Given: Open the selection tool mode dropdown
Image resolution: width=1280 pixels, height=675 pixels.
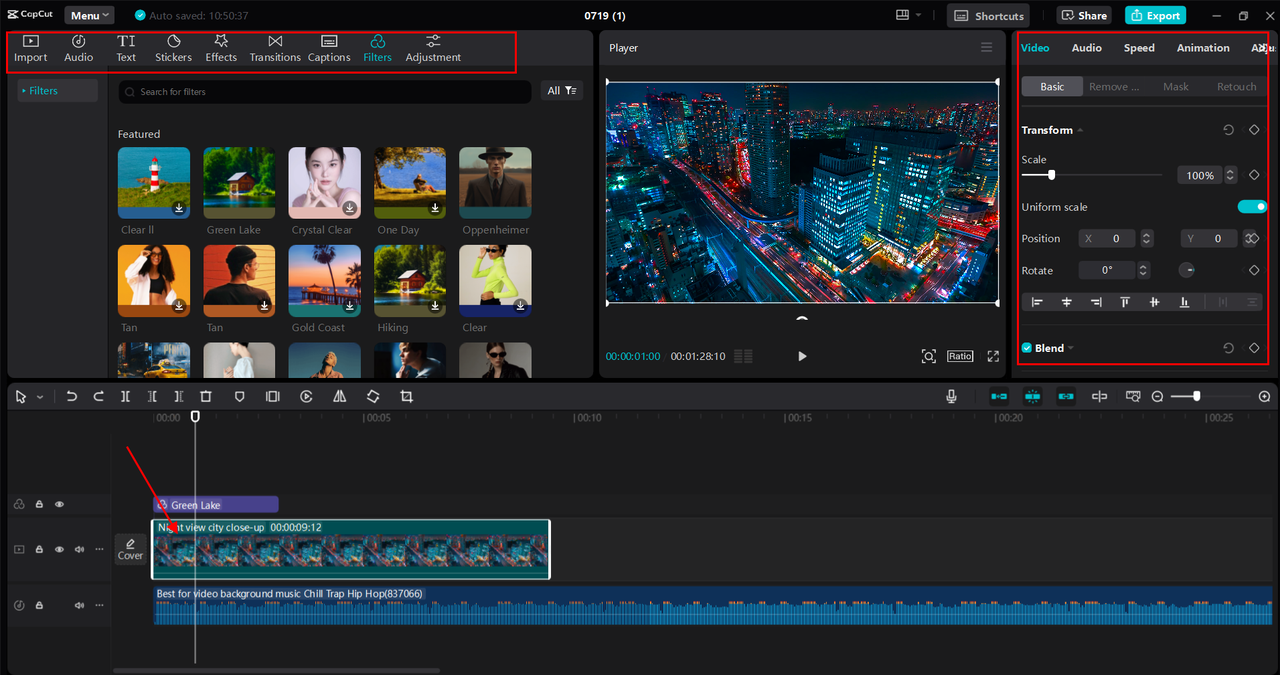Looking at the screenshot, I should tap(40, 397).
